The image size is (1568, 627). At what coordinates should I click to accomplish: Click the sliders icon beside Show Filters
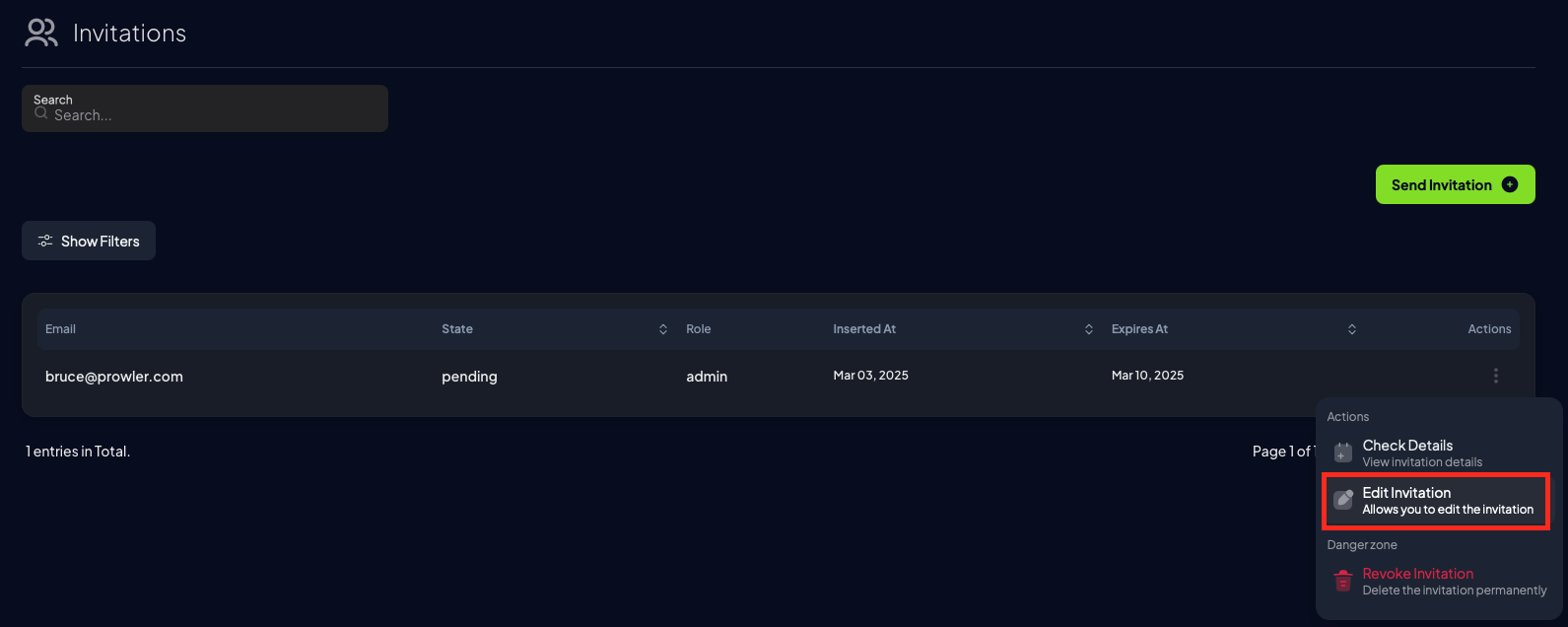(45, 241)
